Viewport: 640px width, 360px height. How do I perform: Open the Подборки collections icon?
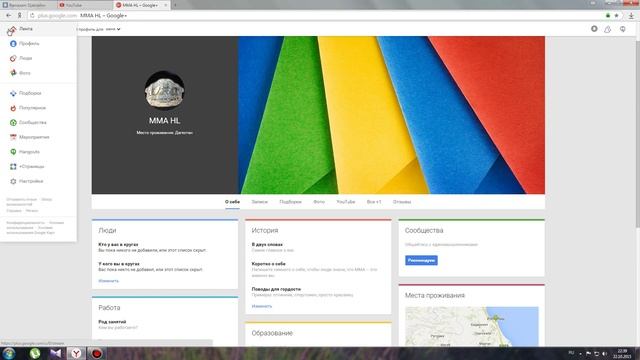[x=13, y=93]
